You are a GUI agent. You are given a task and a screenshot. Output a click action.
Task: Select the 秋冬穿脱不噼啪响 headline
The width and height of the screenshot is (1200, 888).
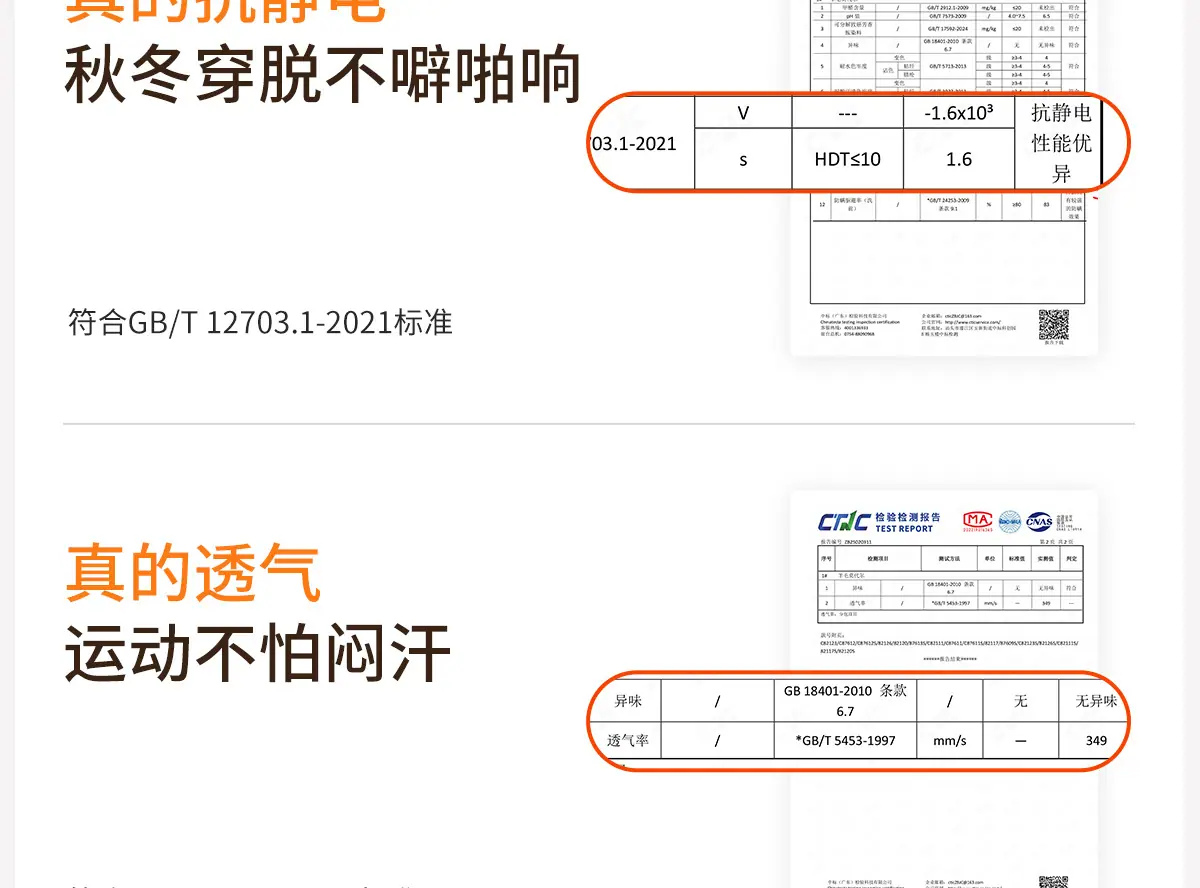coord(322,76)
